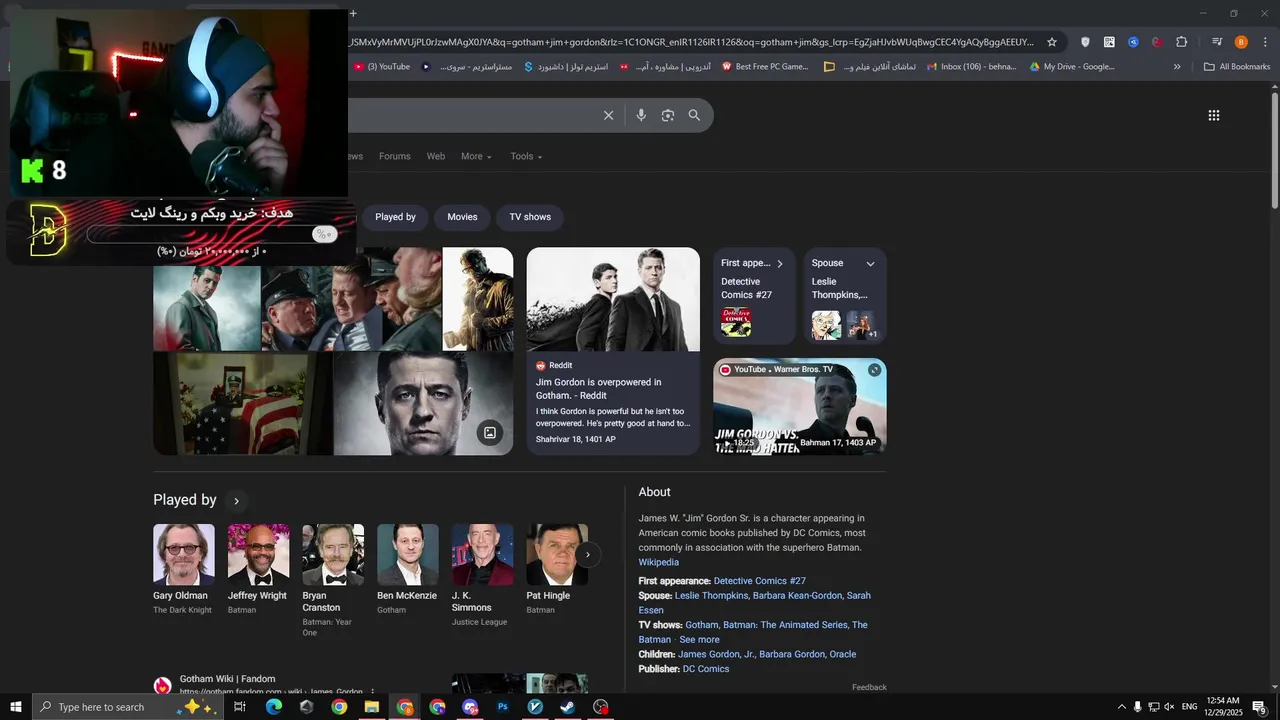Clear the Google search box text
The height and width of the screenshot is (720, 1280).
(608, 116)
